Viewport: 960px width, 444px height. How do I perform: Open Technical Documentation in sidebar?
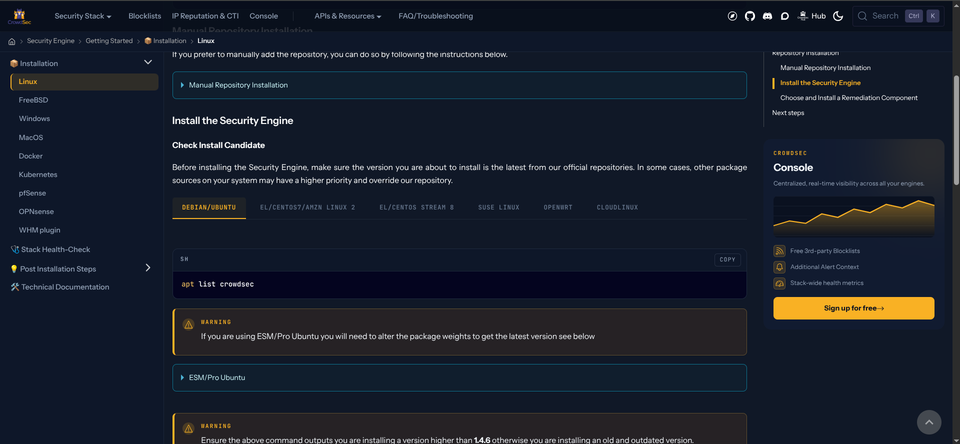(x=60, y=287)
